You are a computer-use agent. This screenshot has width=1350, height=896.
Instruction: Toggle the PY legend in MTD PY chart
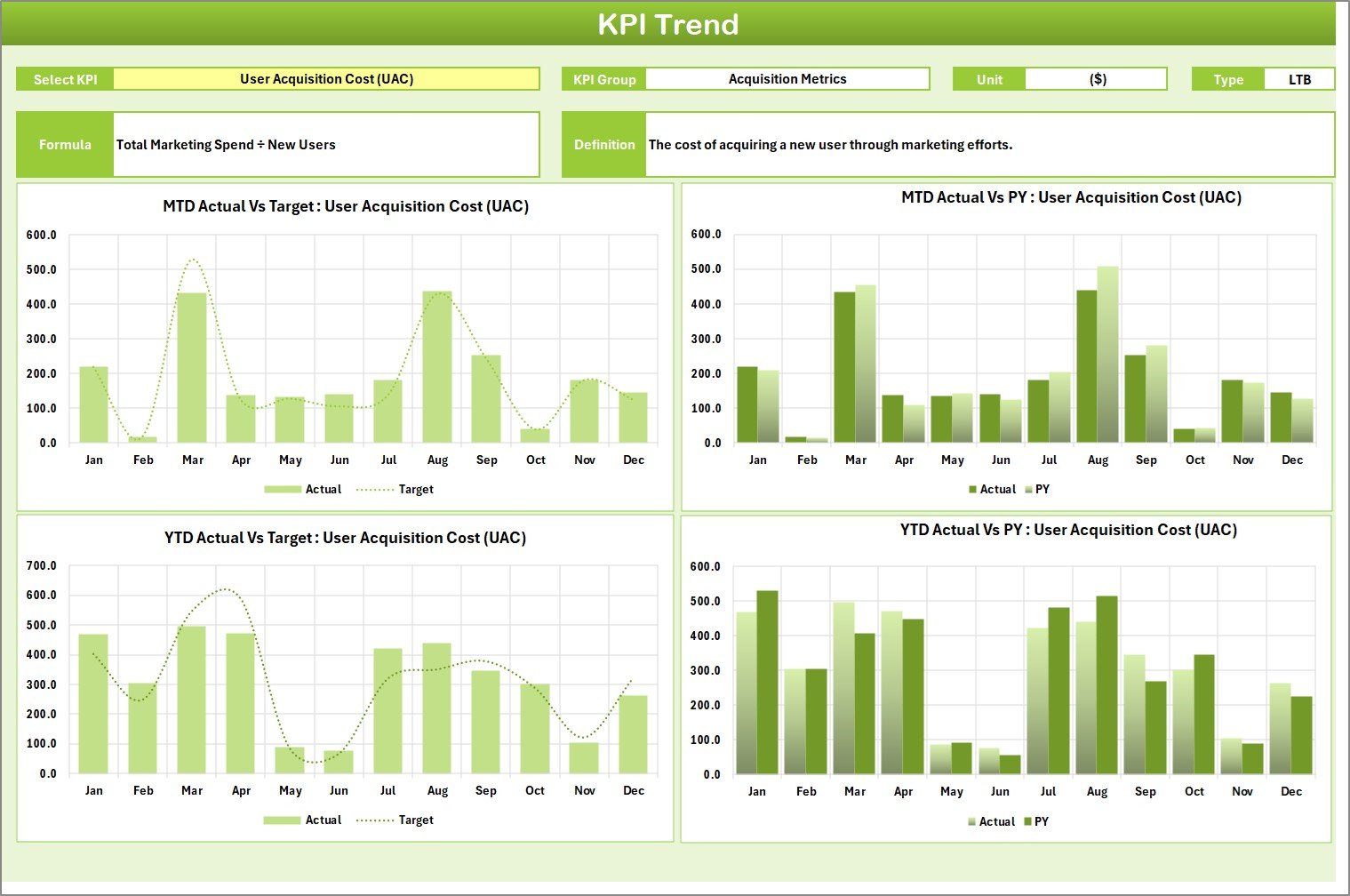(1041, 489)
